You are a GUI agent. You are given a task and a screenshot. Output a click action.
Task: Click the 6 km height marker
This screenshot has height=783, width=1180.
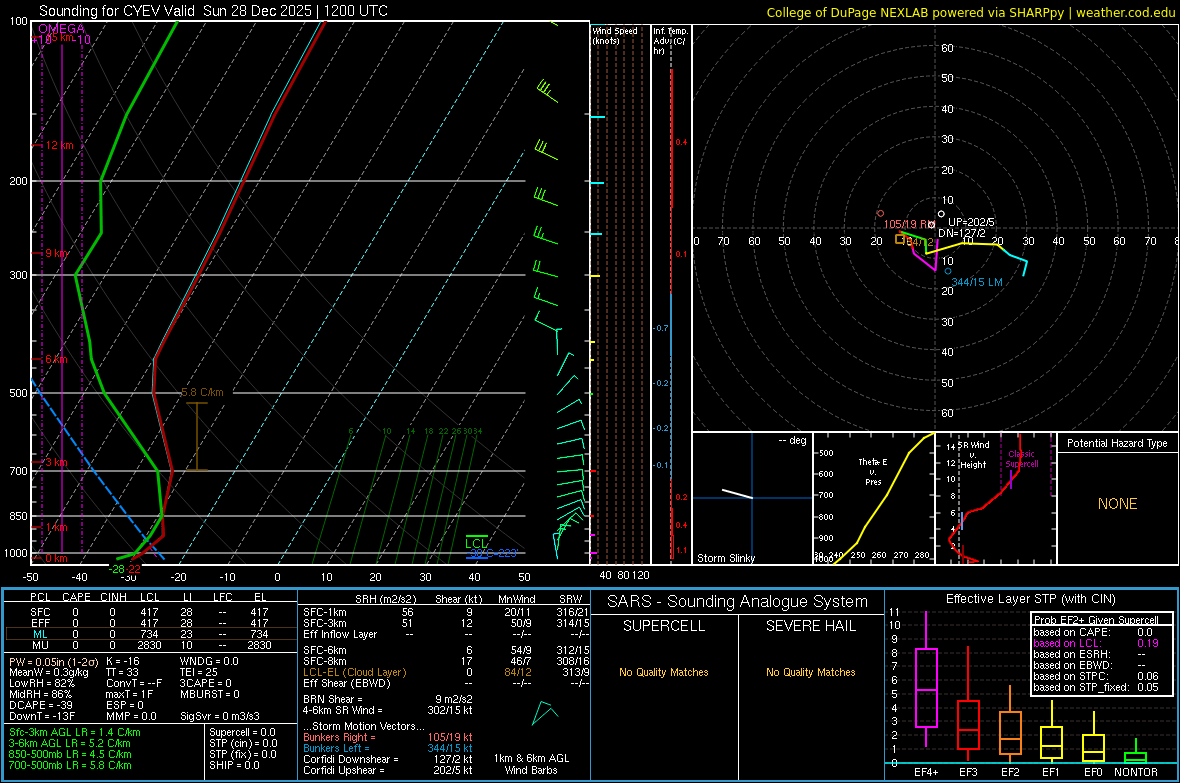[56, 359]
